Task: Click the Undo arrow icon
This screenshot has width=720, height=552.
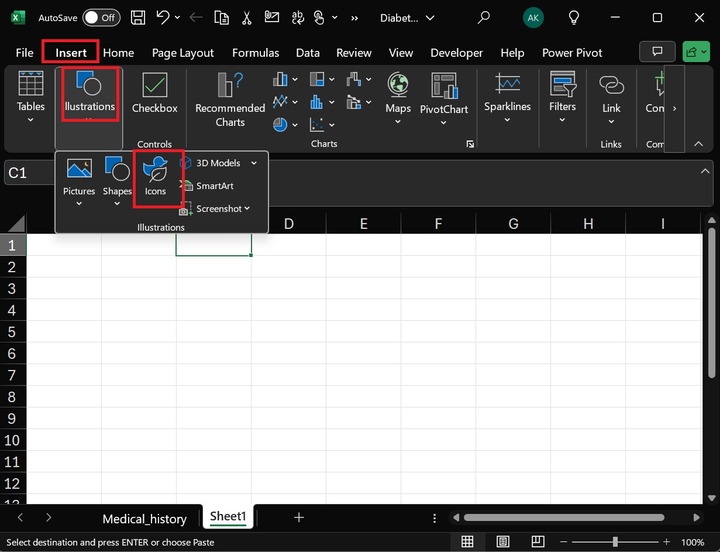Action: (x=163, y=18)
